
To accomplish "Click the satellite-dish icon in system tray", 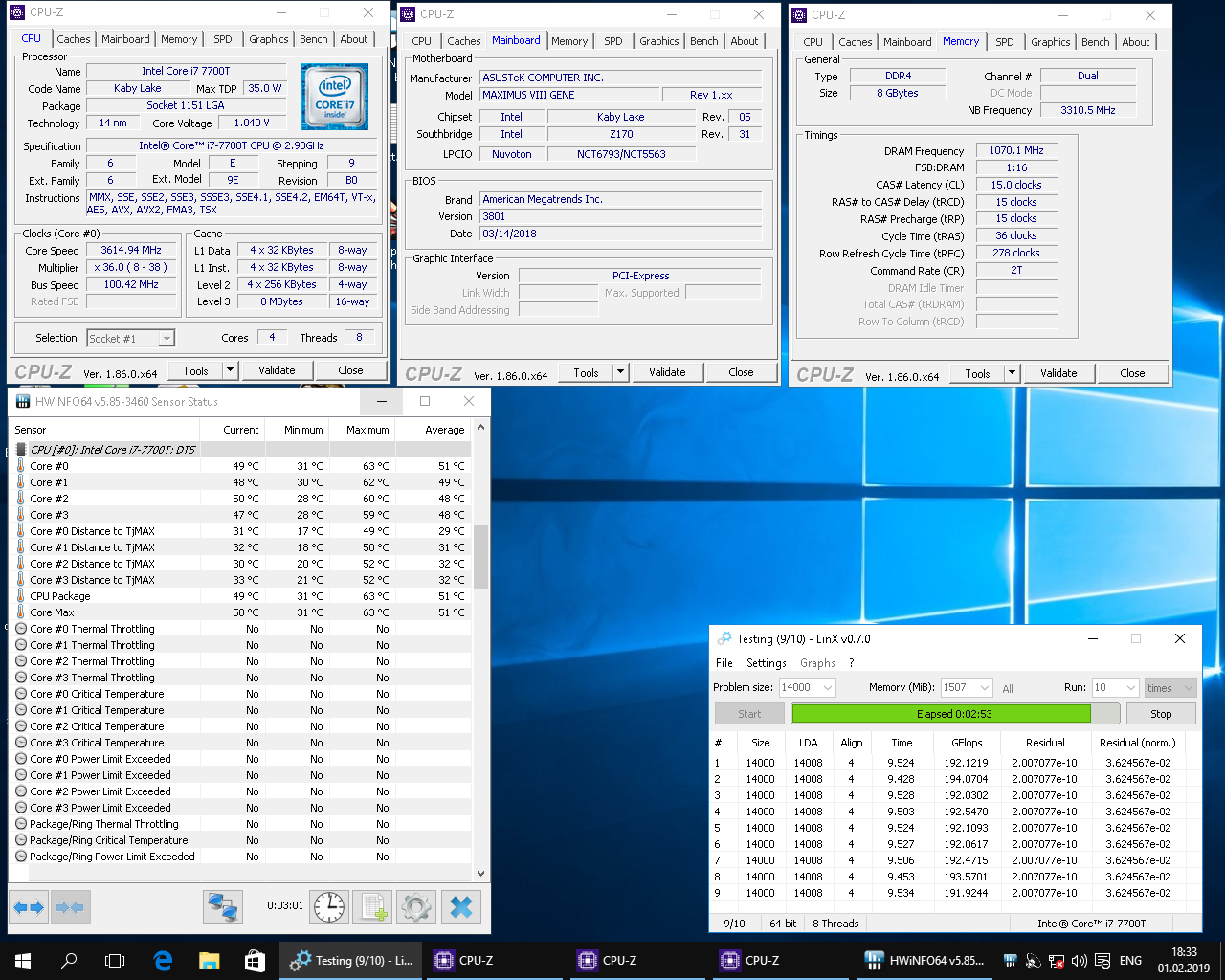I will [x=1034, y=961].
